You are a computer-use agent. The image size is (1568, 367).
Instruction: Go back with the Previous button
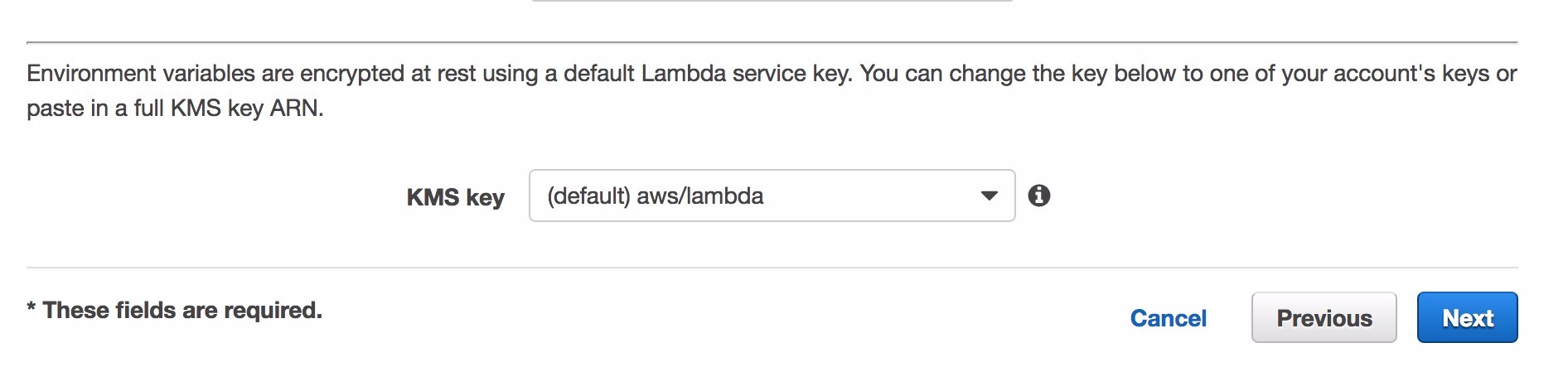[x=1324, y=318]
